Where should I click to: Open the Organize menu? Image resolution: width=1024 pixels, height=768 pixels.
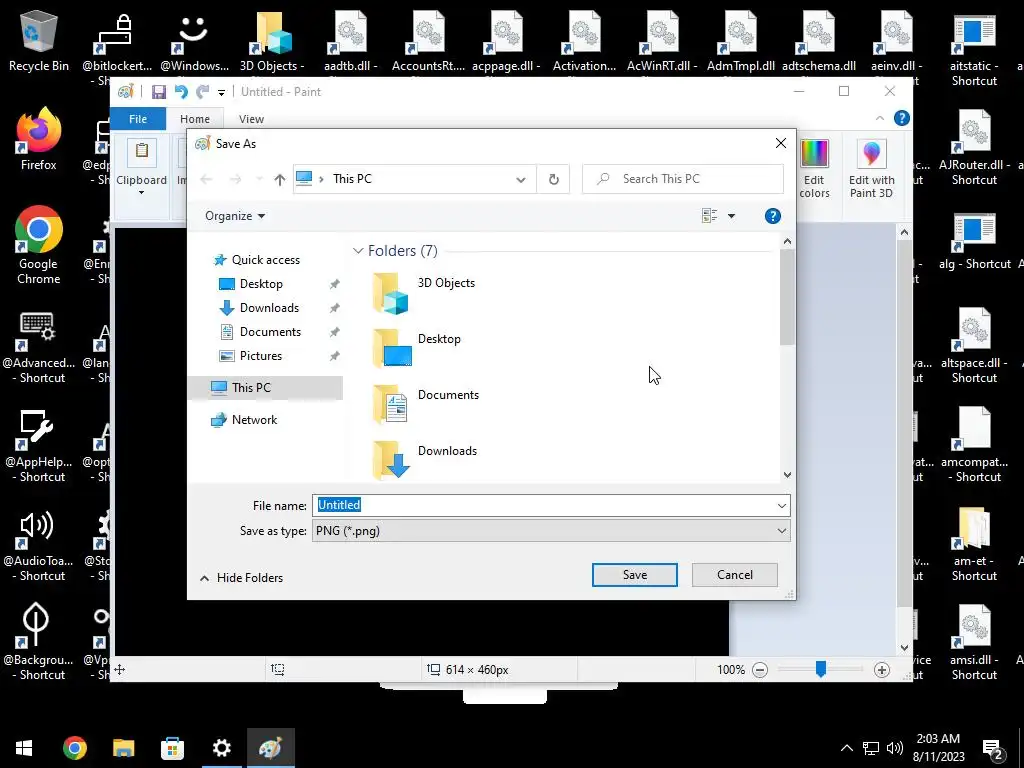tap(234, 216)
